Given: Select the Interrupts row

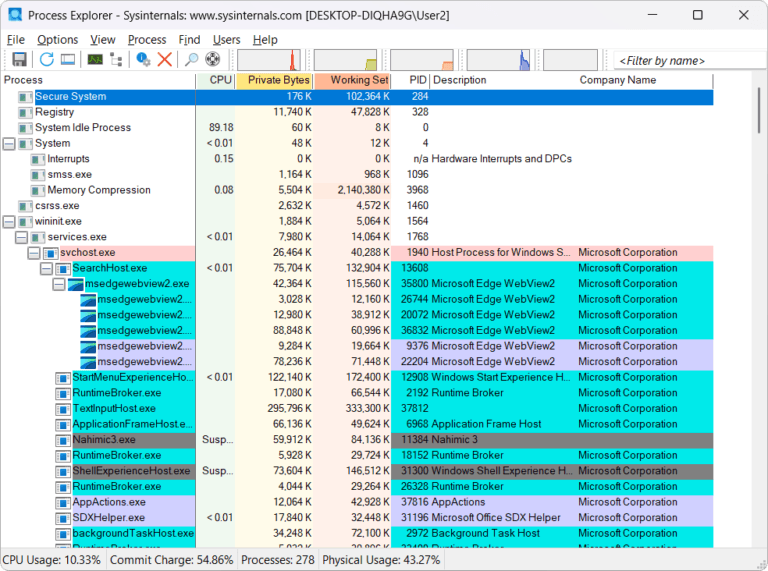Looking at the screenshot, I should [x=357, y=159].
